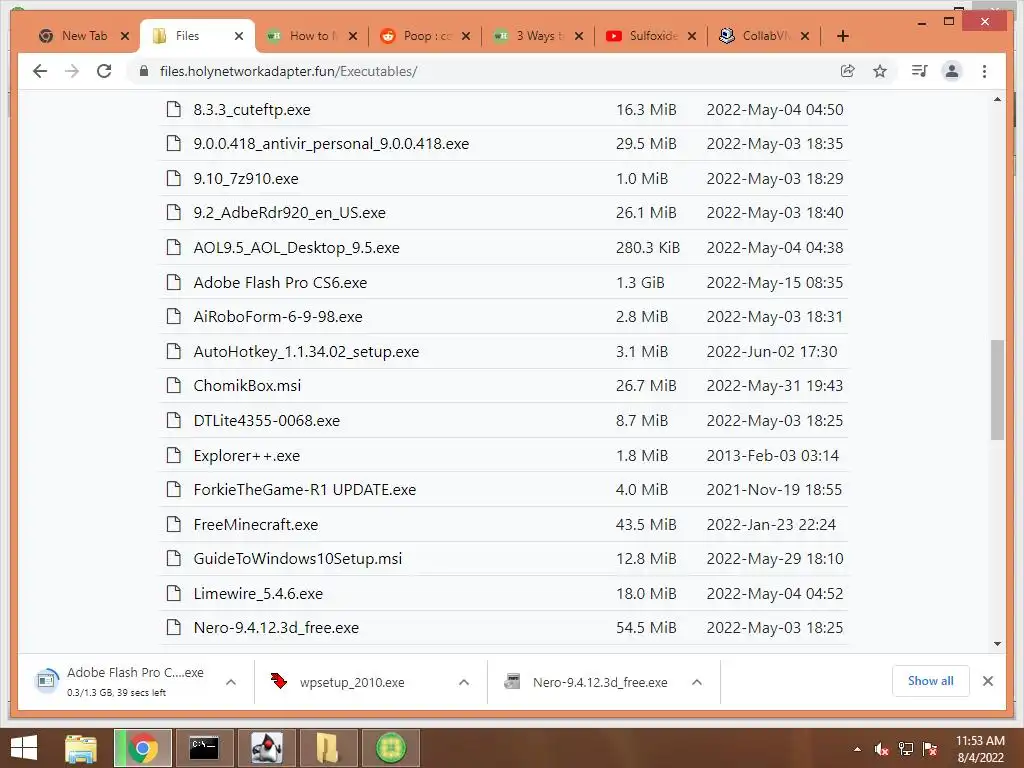Open File Explorer from the taskbar
The height and width of the screenshot is (768, 1024).
81,748
